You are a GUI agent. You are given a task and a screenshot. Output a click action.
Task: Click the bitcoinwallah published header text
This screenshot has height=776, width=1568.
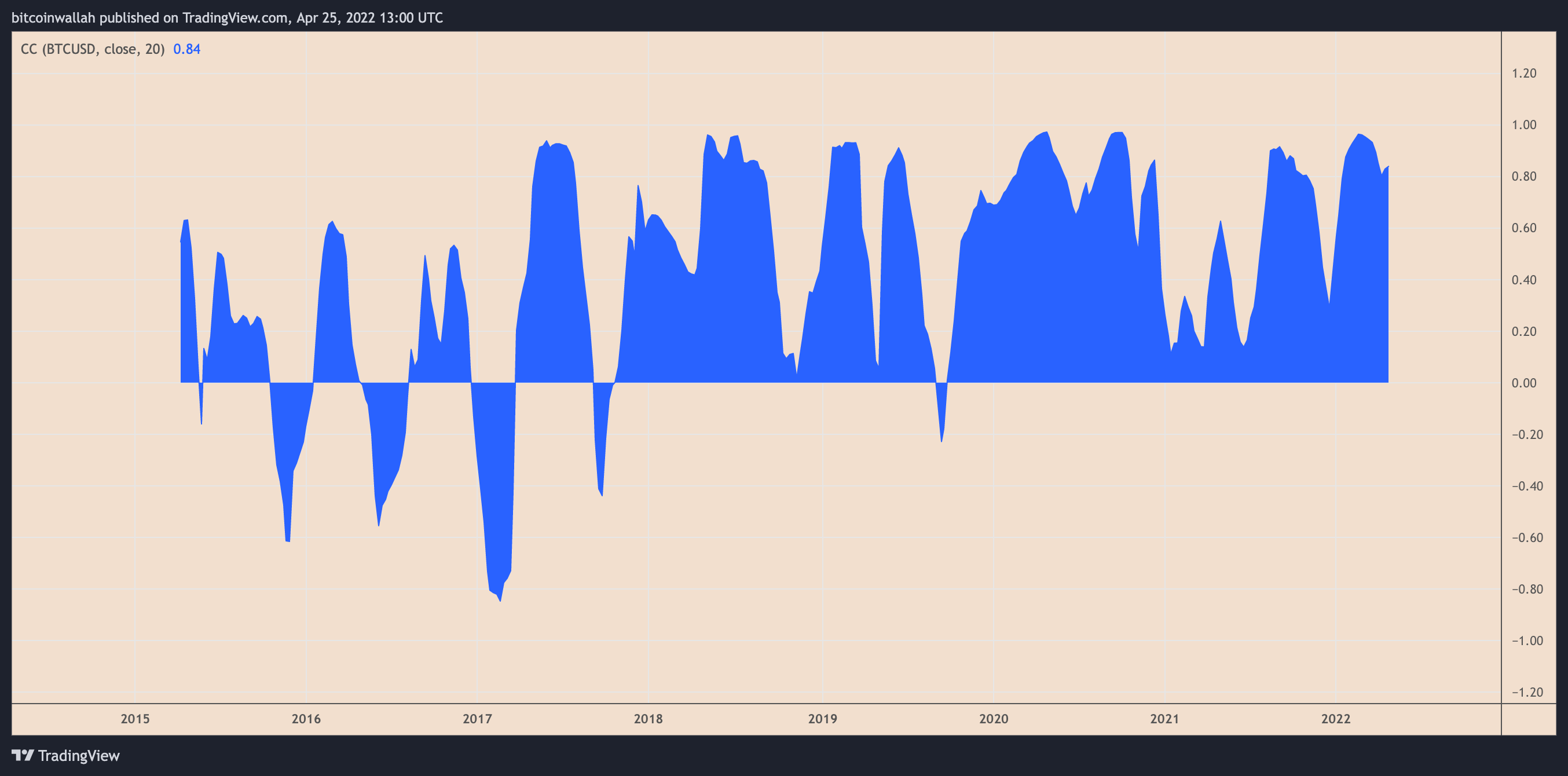tap(227, 17)
